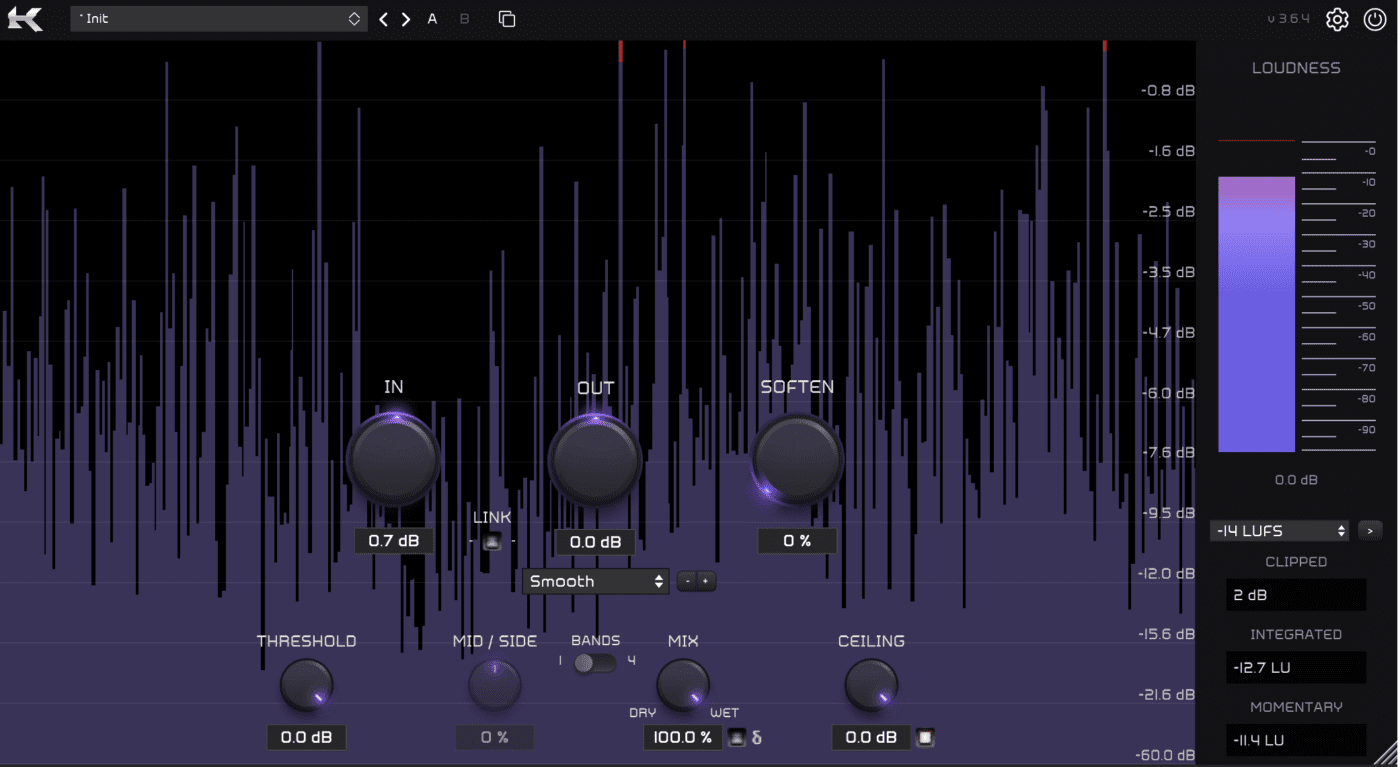Toggle the plugin power button
The image size is (1400, 767).
(1375, 19)
